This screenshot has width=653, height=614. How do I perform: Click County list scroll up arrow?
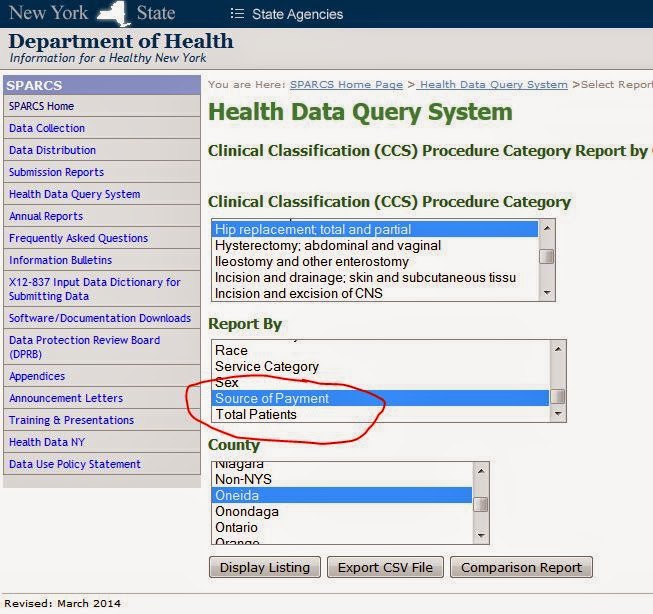481,471
